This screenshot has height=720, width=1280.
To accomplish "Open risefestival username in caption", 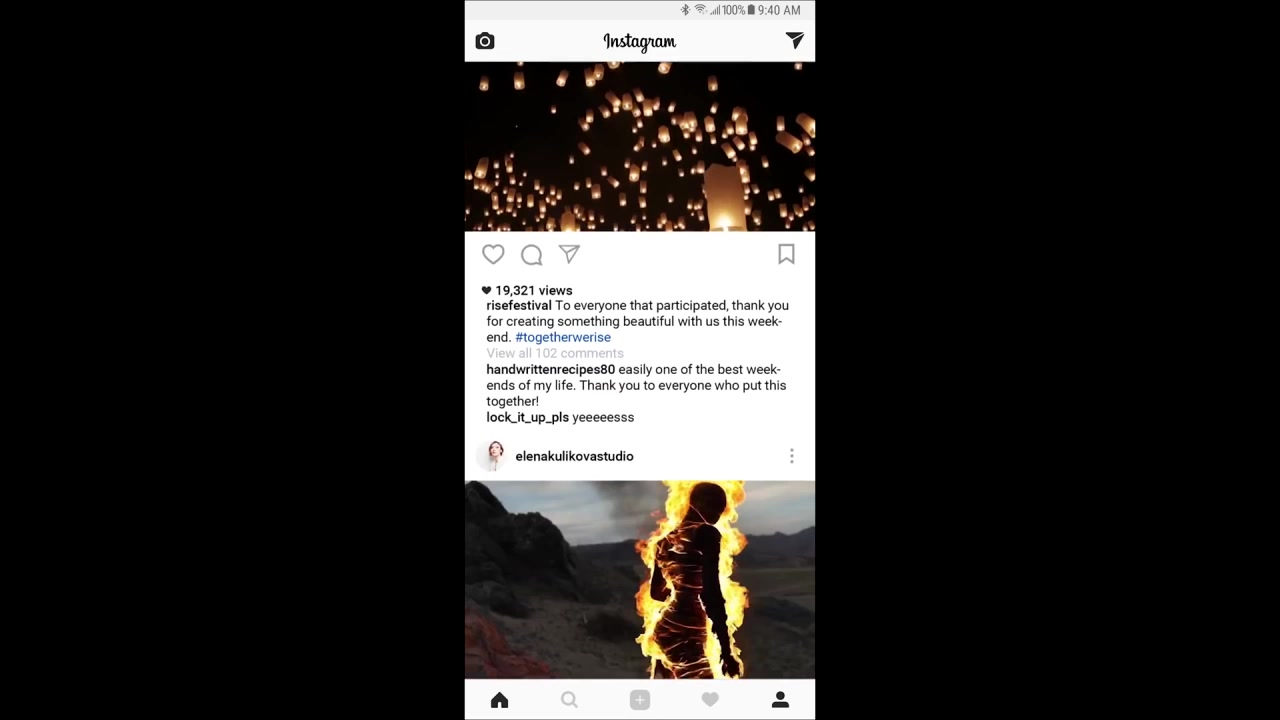I will coord(519,305).
